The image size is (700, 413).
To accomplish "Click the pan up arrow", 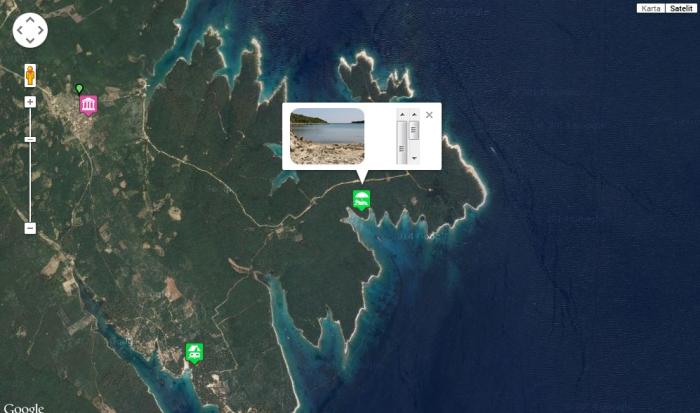I will point(30,20).
